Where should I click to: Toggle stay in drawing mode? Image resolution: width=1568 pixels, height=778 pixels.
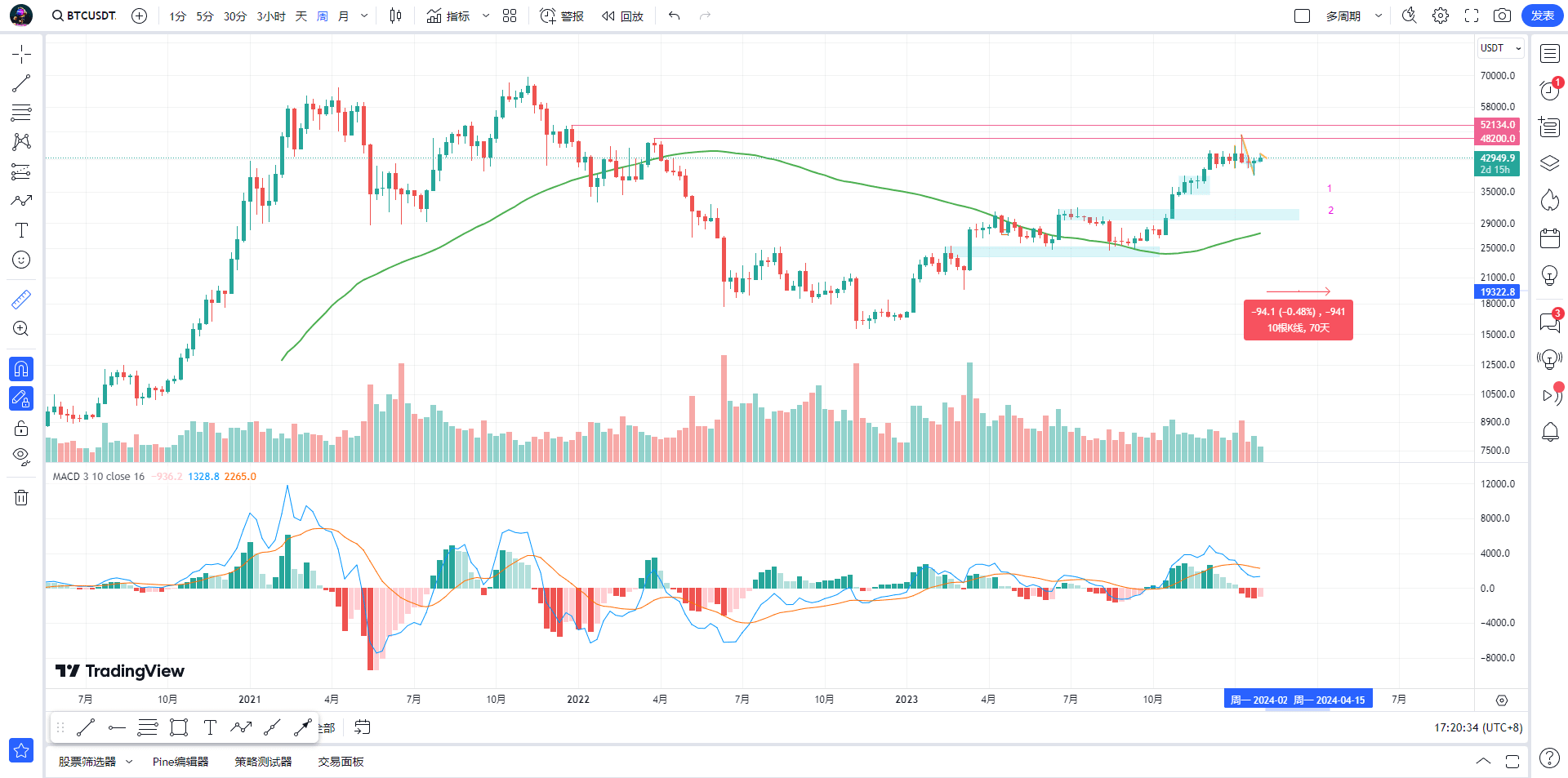click(x=21, y=398)
